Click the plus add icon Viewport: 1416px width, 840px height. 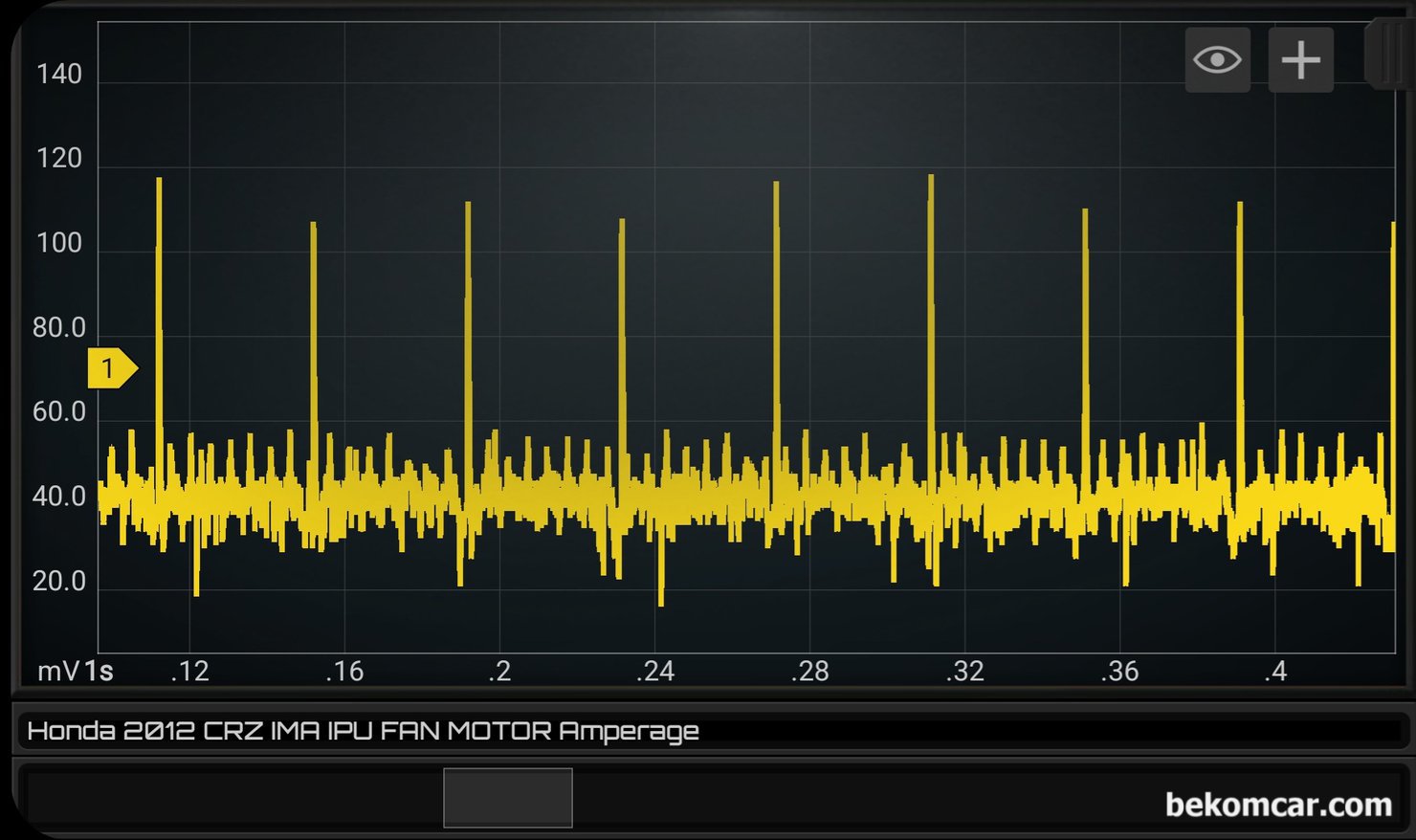(x=1300, y=60)
